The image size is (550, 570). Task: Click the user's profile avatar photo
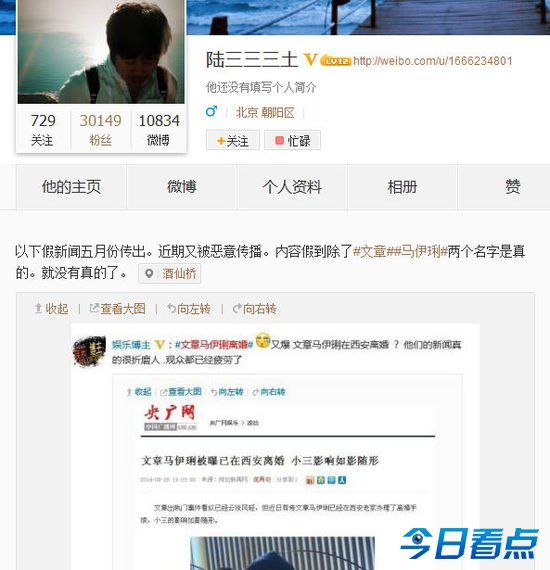(x=101, y=52)
